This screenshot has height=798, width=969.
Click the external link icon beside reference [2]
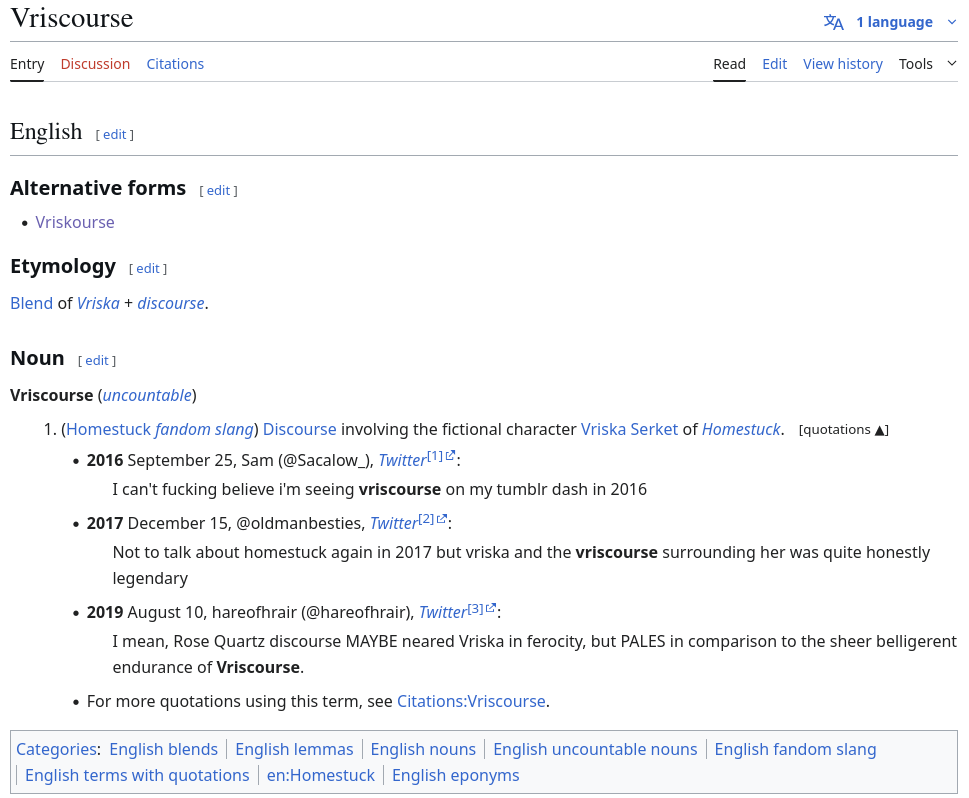[x=442, y=519]
